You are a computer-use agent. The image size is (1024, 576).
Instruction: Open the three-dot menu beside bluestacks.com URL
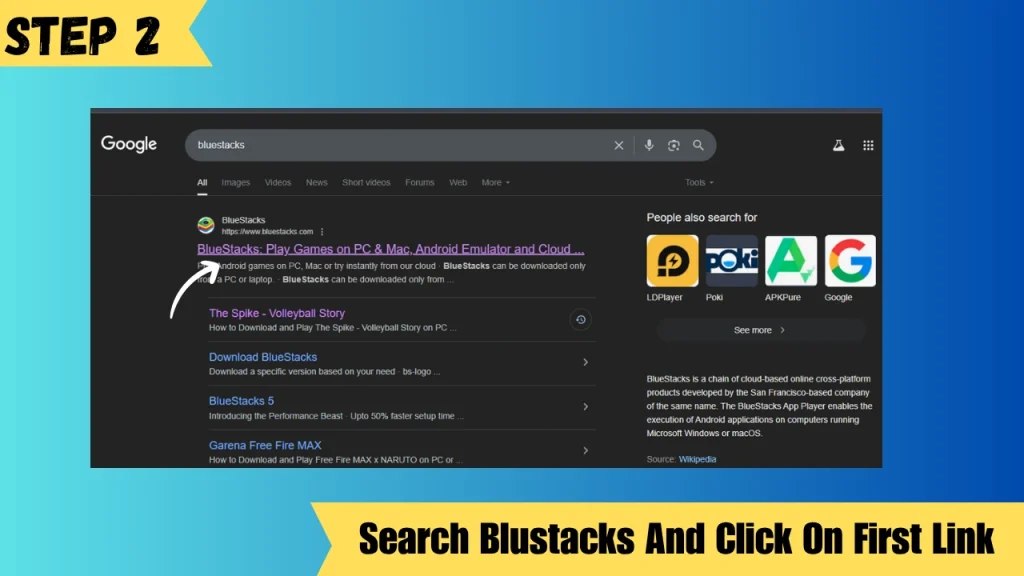pos(322,232)
